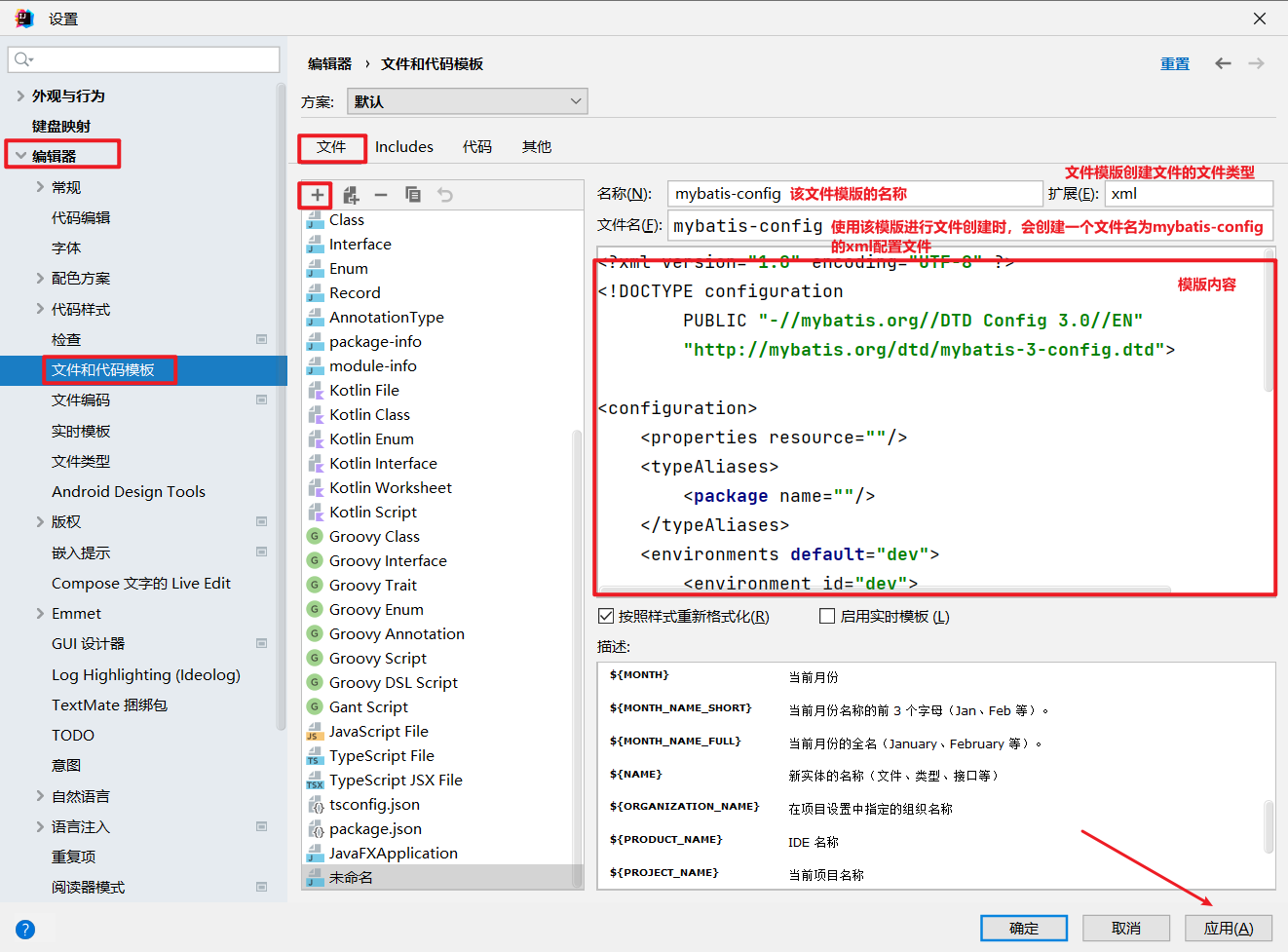1288x952 pixels.
Task: Open 键盘映射 settings page
Action: click(x=61, y=126)
